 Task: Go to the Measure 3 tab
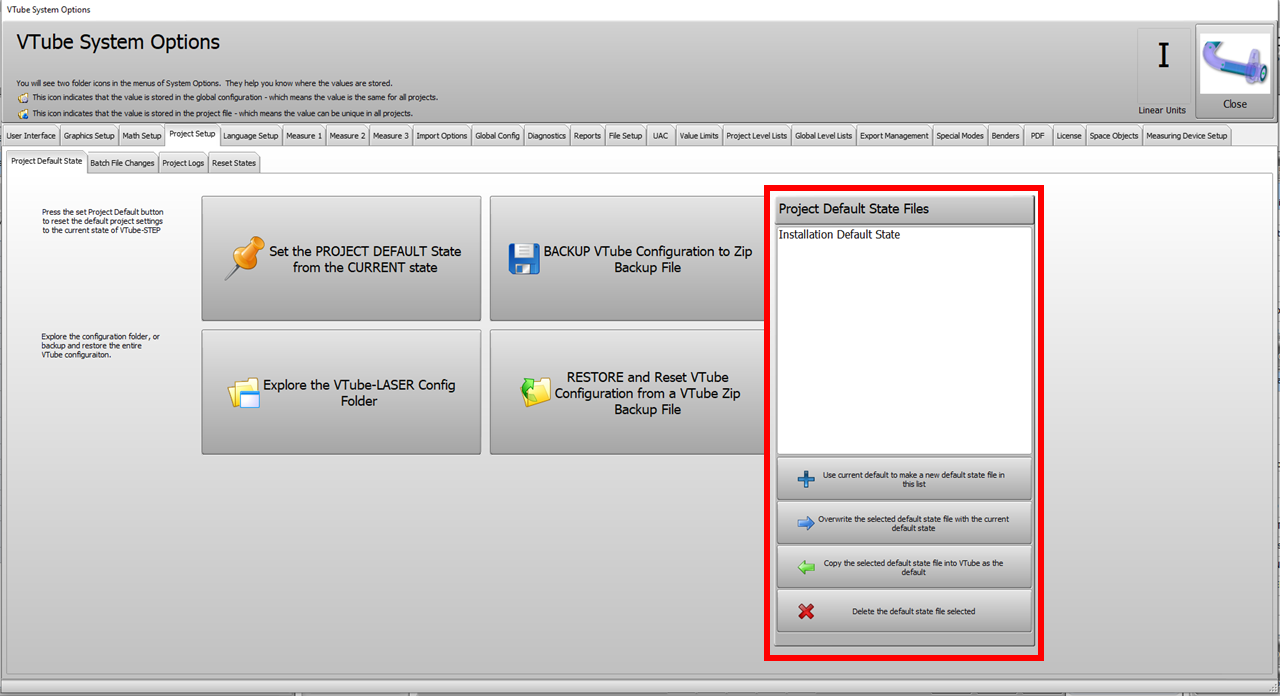click(391, 136)
